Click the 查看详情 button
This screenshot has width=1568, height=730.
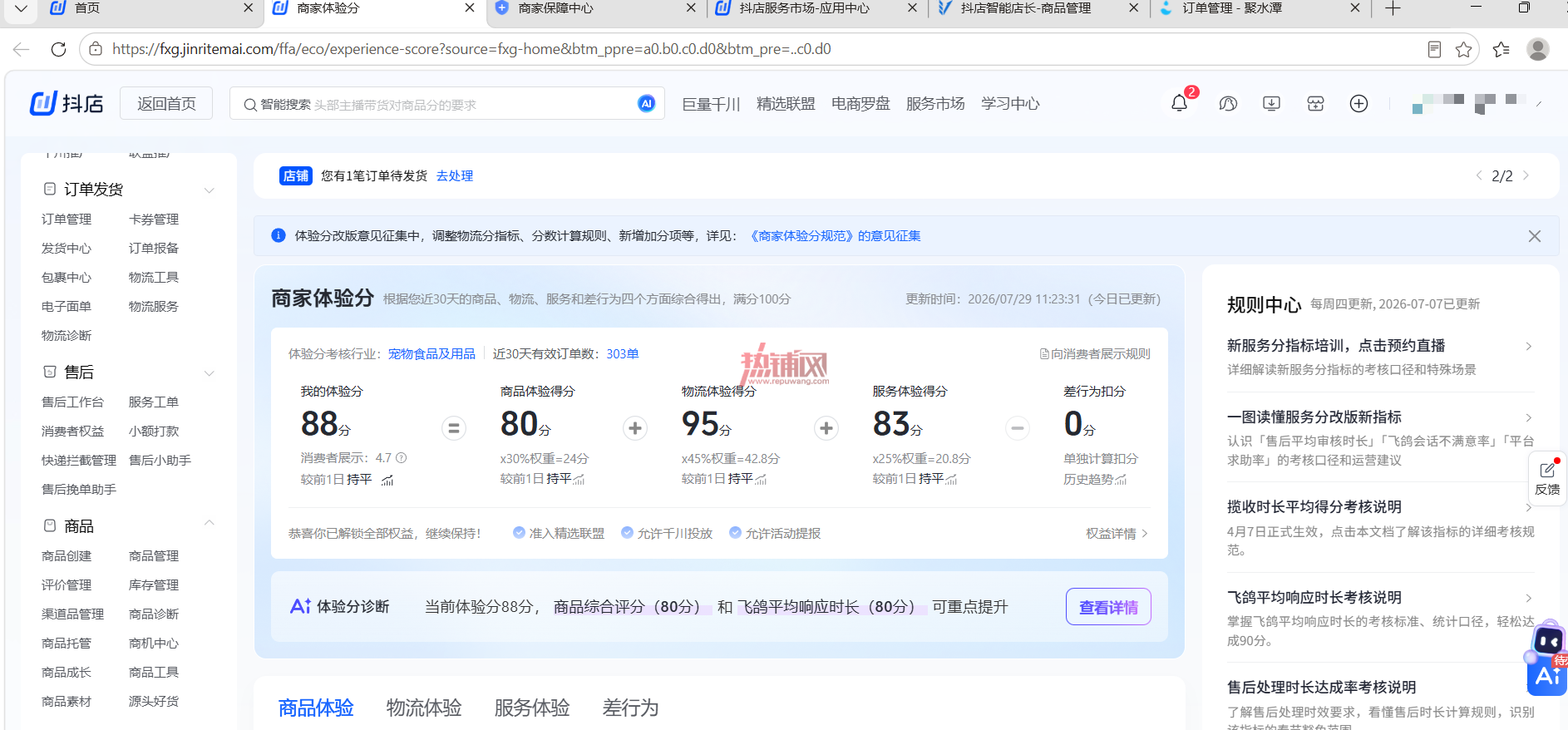click(x=1108, y=607)
